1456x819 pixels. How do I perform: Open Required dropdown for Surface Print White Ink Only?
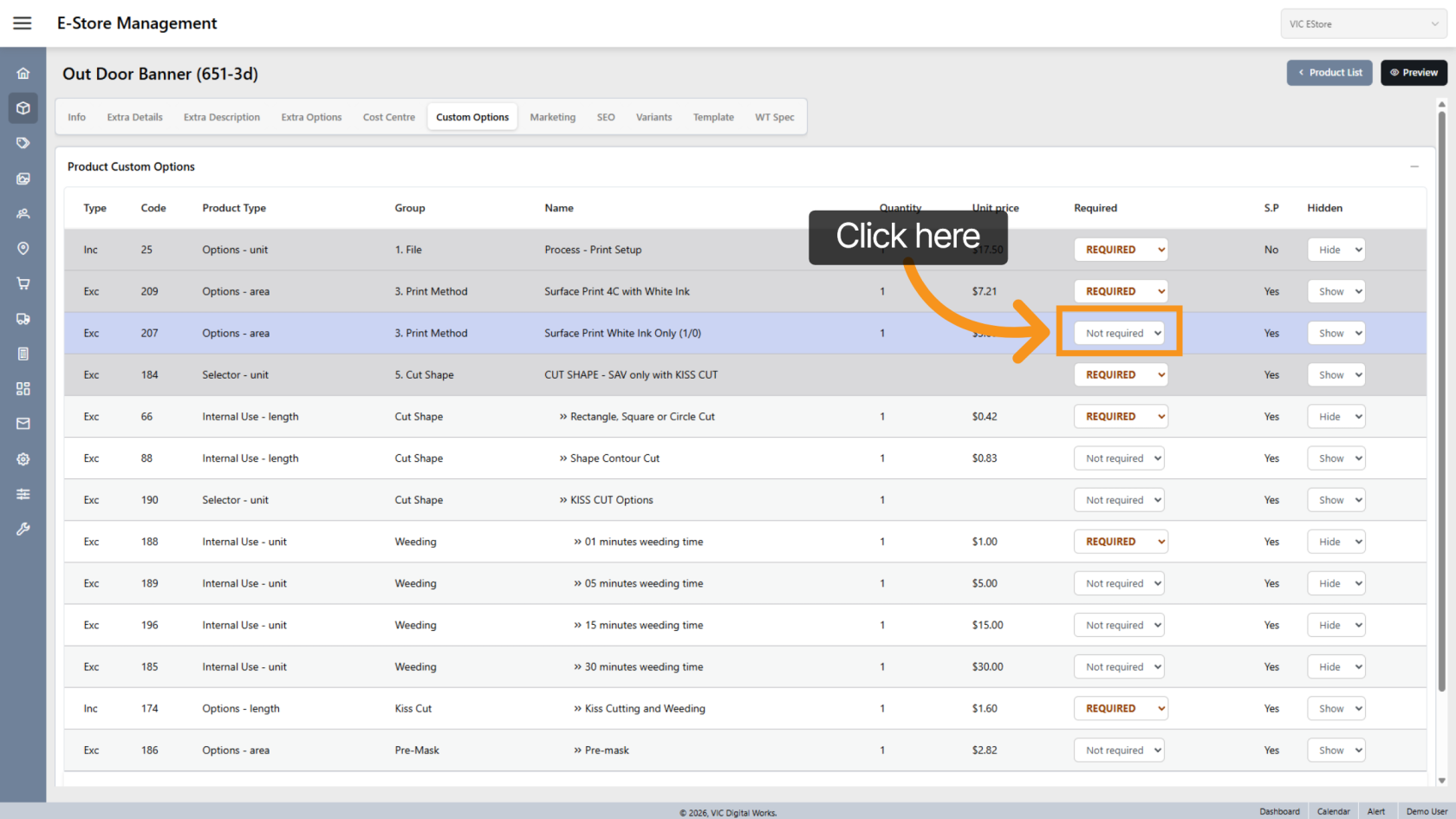pyautogui.click(x=1119, y=334)
